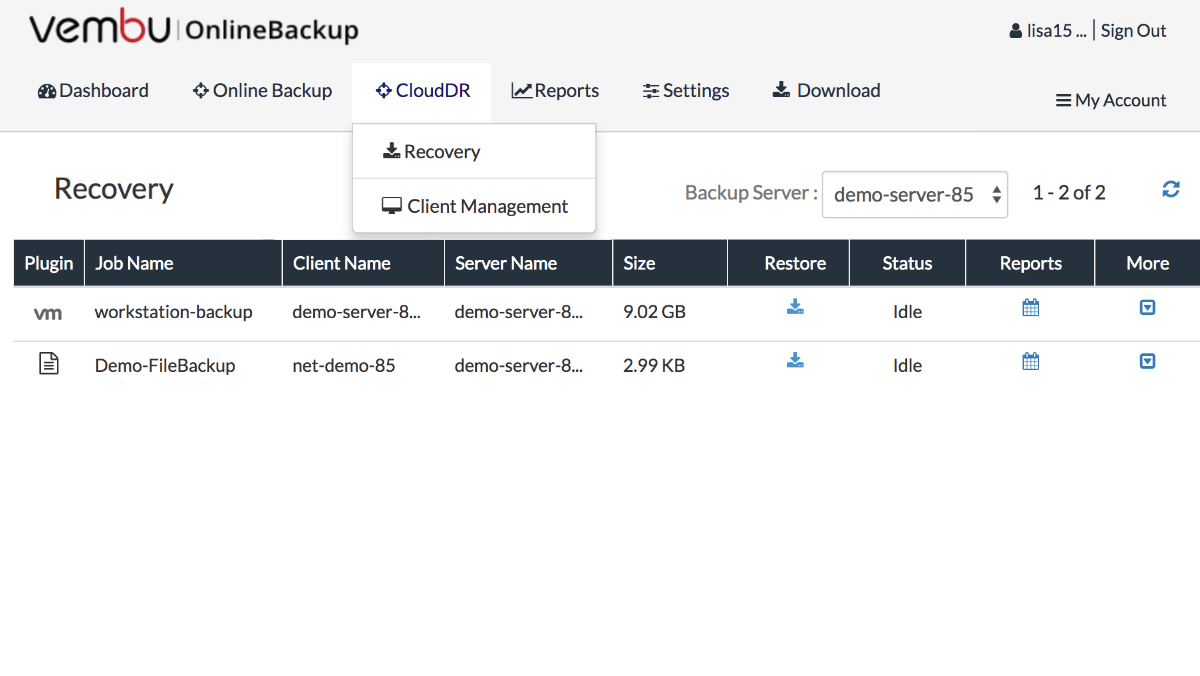This screenshot has height=676, width=1200.
Task: Open the Online Backup menu
Action: (262, 91)
